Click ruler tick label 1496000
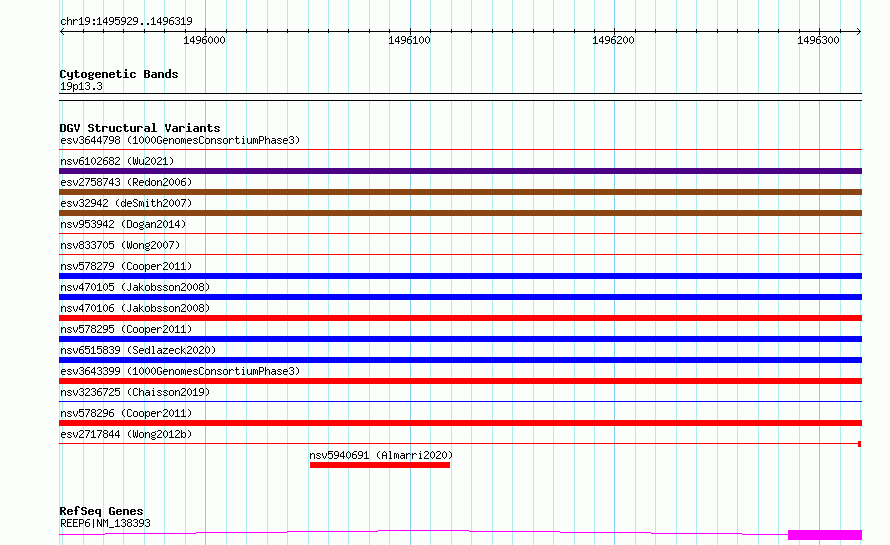 click(x=204, y=40)
